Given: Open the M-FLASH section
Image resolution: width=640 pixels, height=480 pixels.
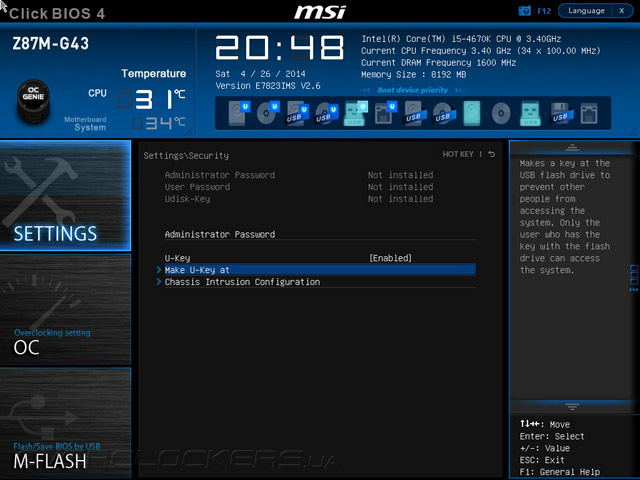Looking at the screenshot, I should click(65, 422).
